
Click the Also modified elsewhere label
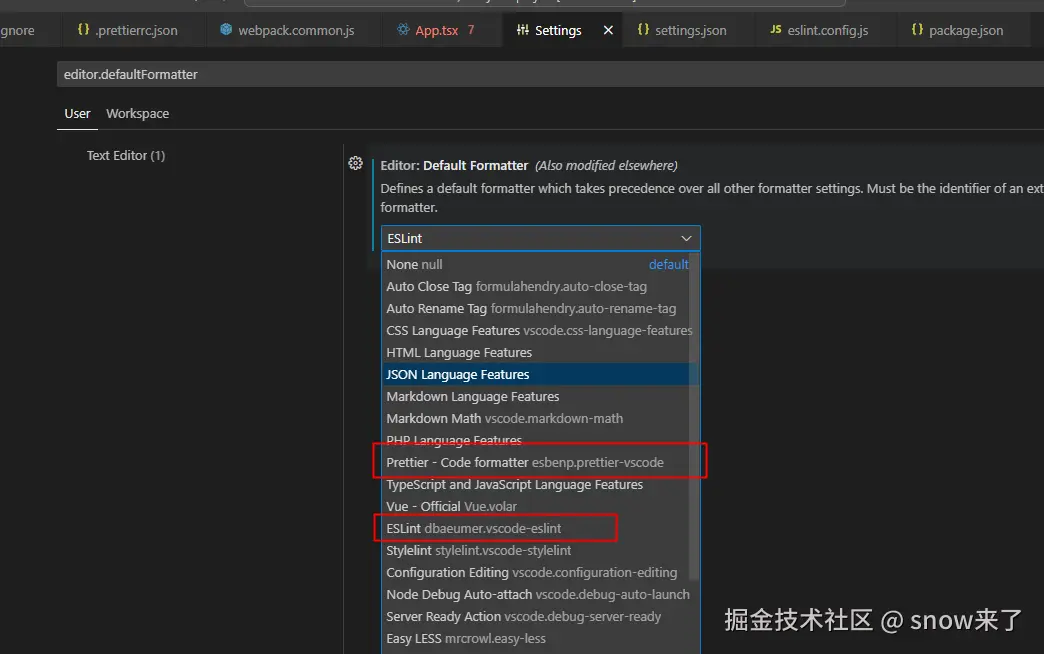(x=606, y=165)
